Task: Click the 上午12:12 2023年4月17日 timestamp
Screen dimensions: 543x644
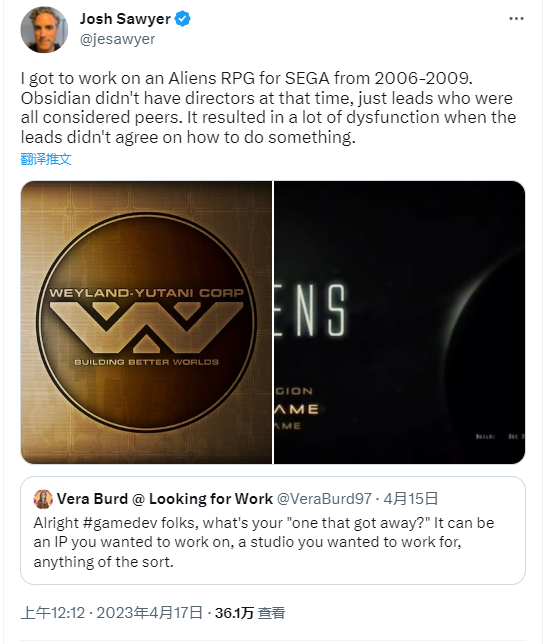Action: [x=112, y=613]
